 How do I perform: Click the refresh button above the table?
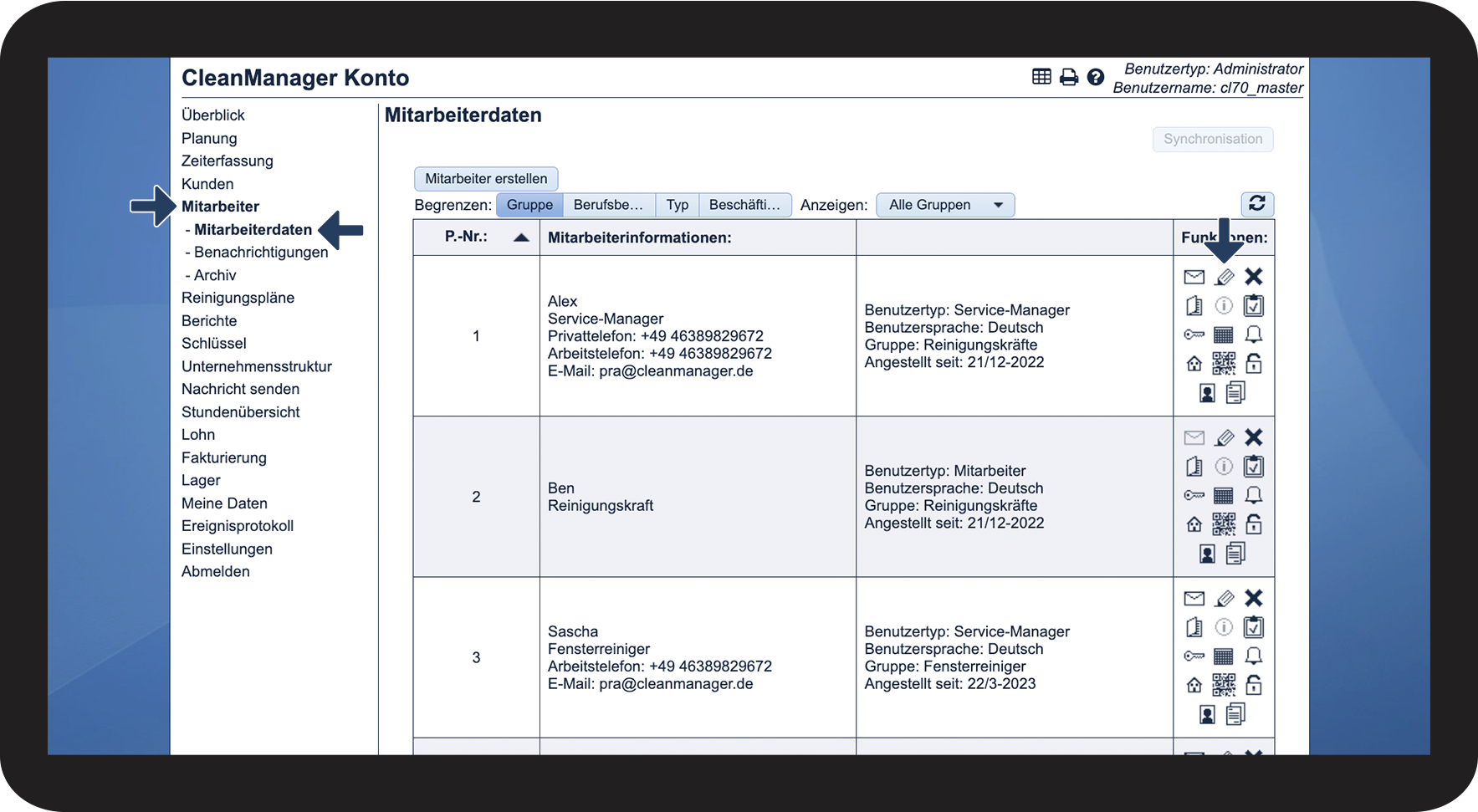point(1257,203)
